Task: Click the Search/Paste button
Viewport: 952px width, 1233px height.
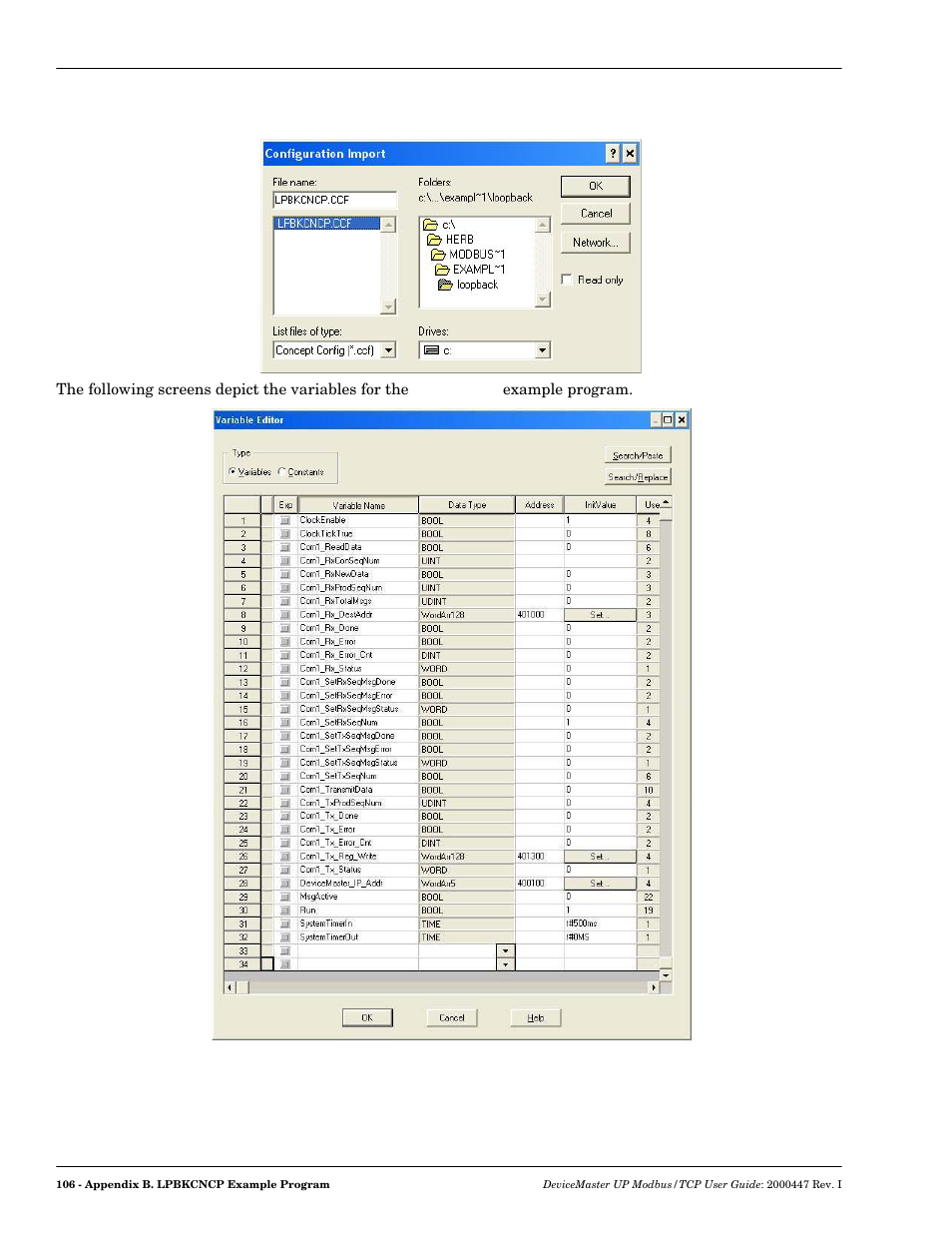Action: click(638, 455)
